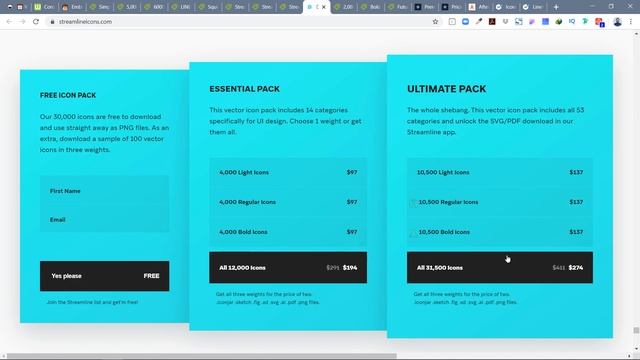Buy the 'All 12,000 Icons' bundle
The image size is (640, 360).
tap(288, 267)
